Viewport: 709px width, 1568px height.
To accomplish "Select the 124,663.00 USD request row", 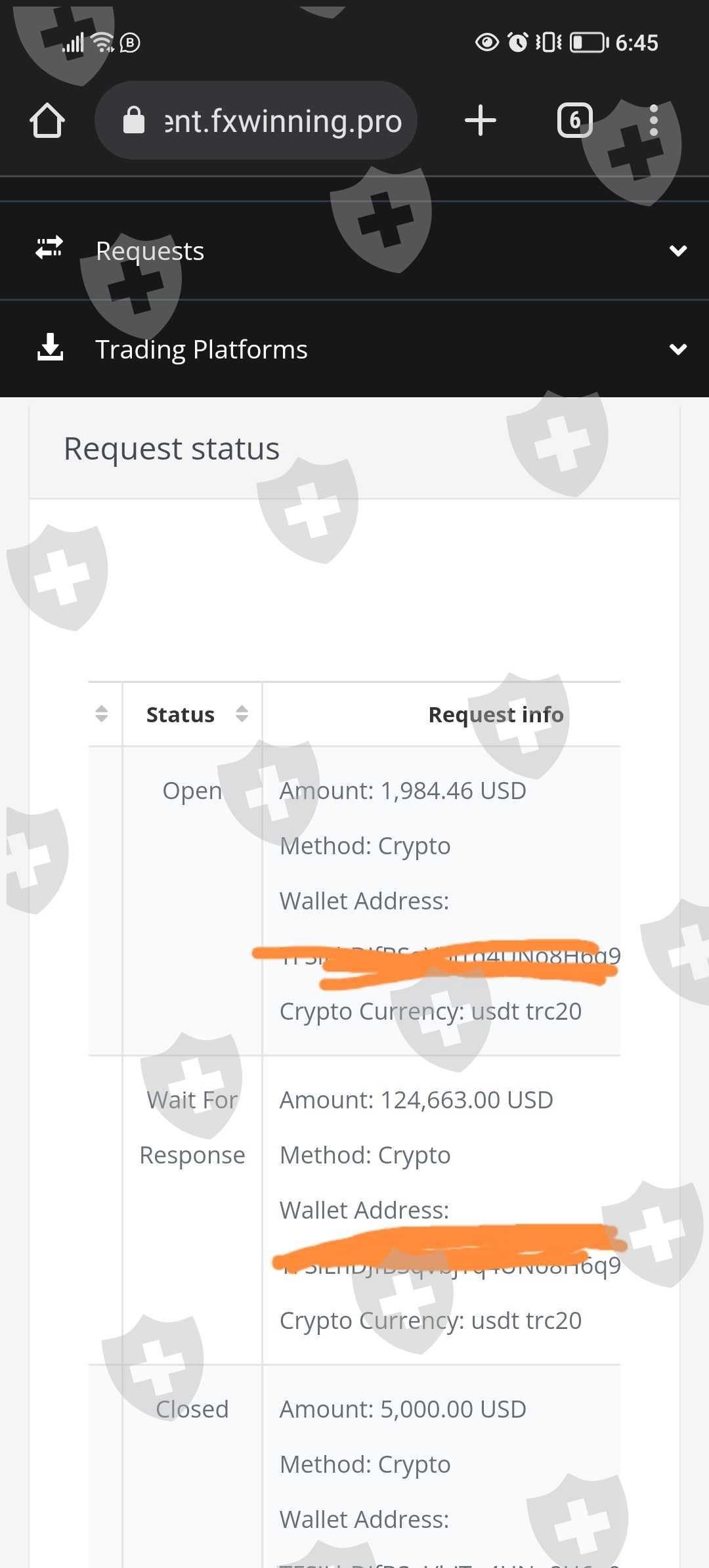I will tap(416, 1100).
